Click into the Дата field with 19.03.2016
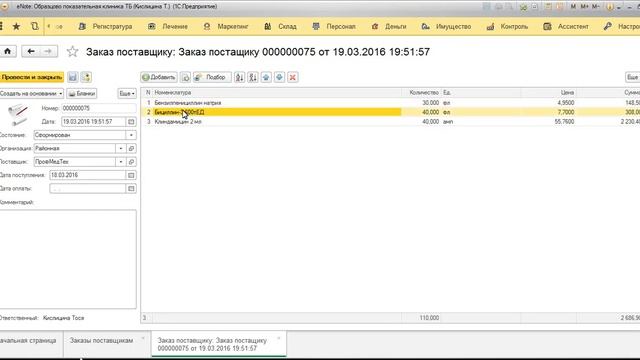The width and height of the screenshot is (640, 360). click(x=93, y=122)
